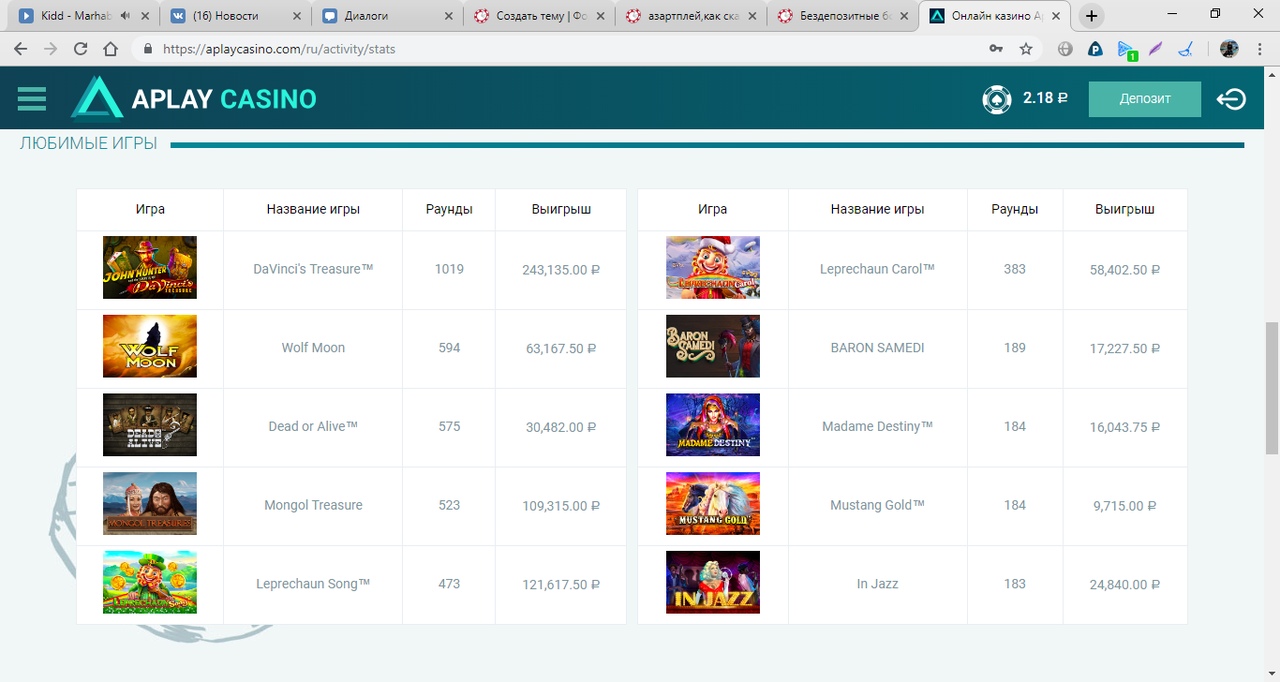The image size is (1280, 682).
Task: Open the browser home page
Action: 110,49
